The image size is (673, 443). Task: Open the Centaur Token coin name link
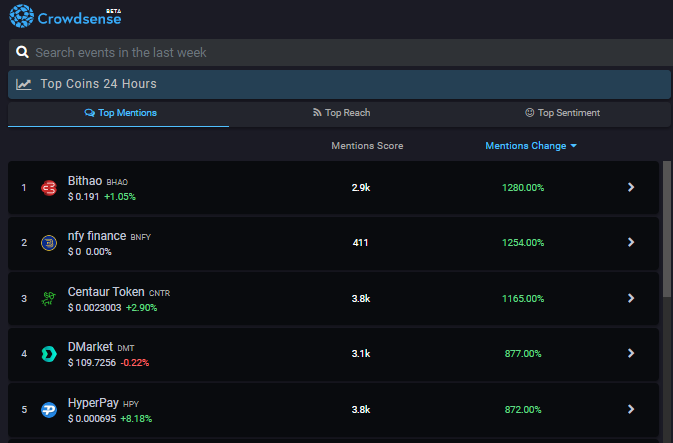point(106,292)
